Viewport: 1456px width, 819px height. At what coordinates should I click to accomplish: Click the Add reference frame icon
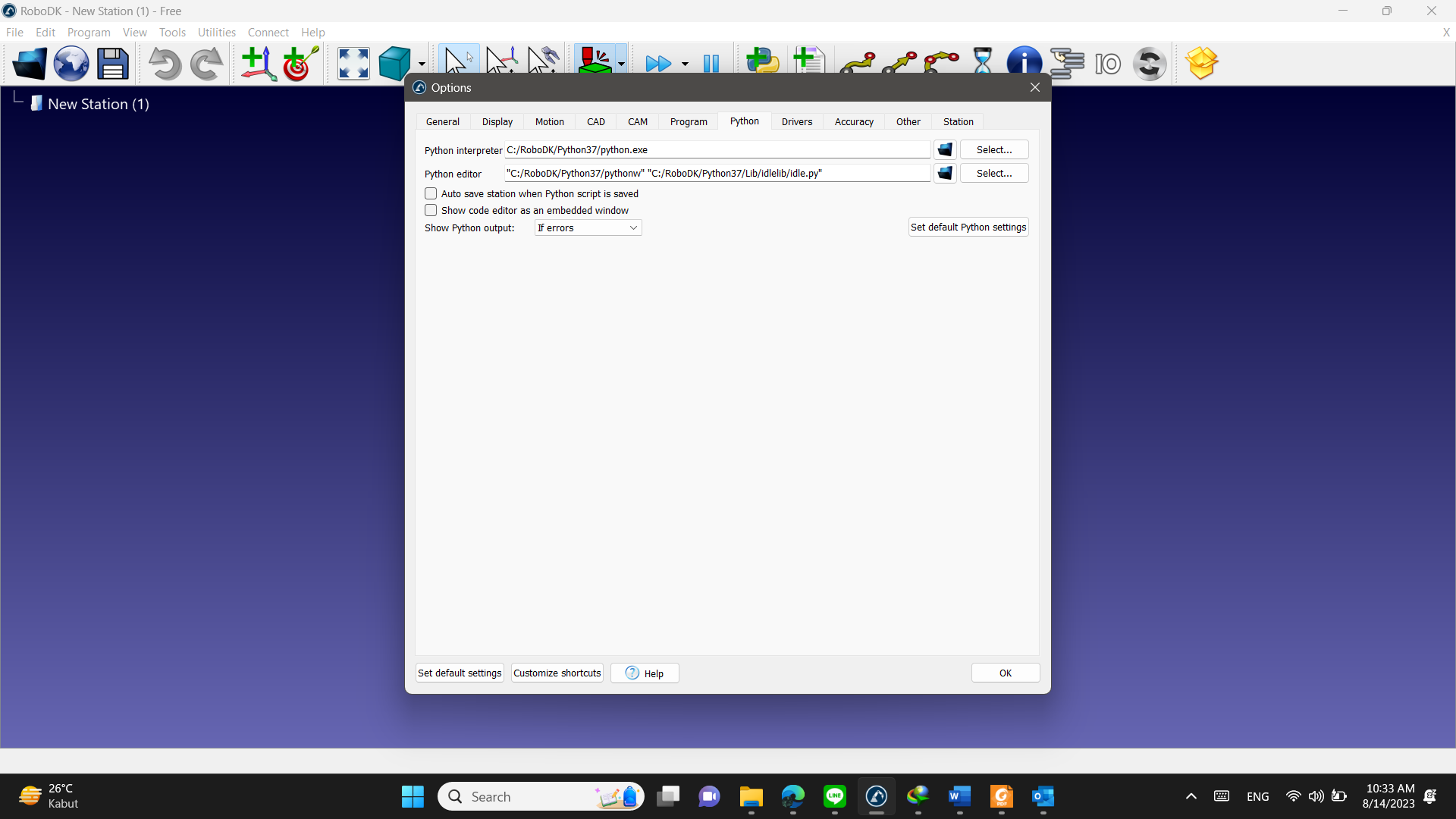click(258, 64)
